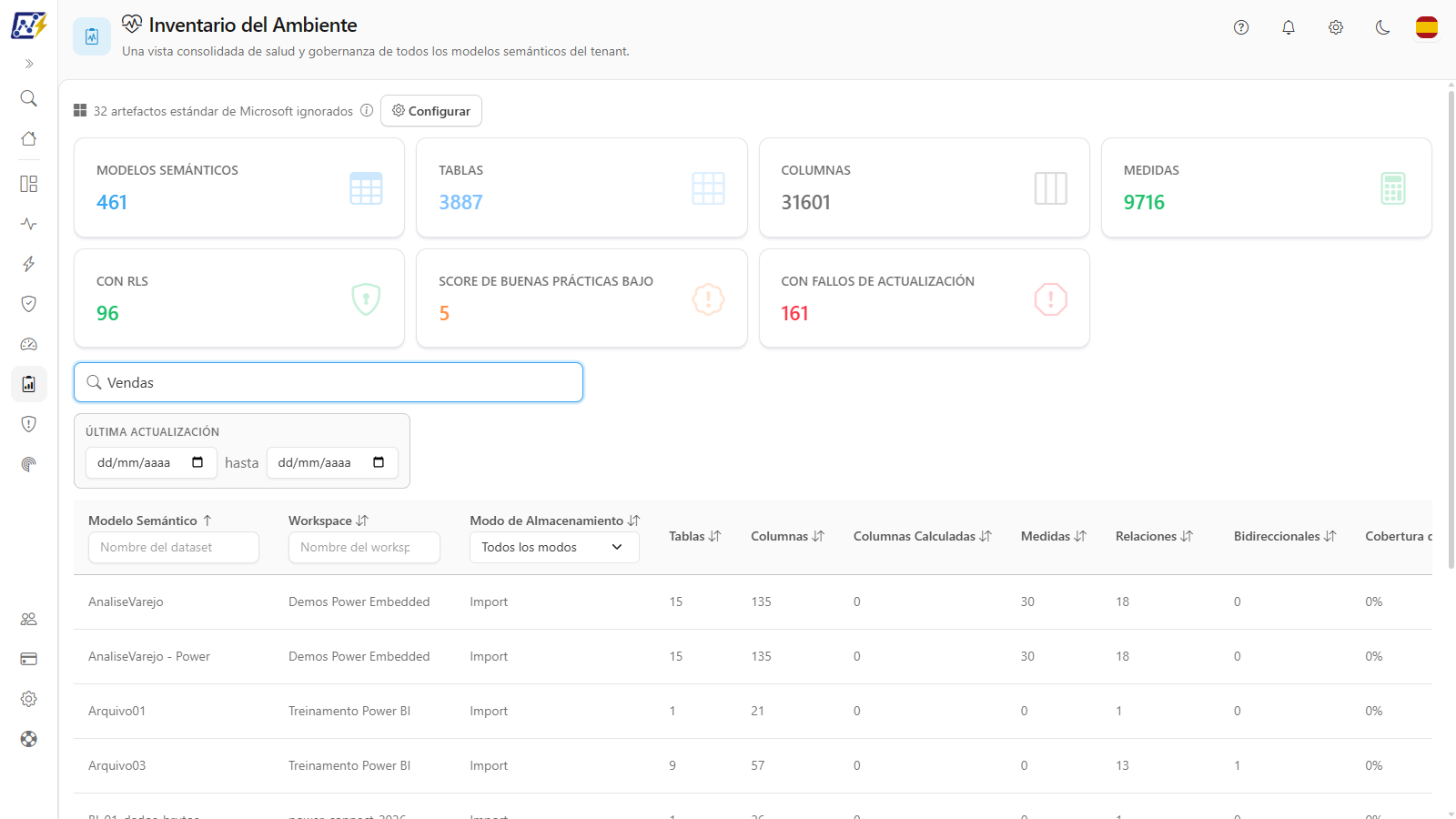Focus the Nombre del dataset filter field
Screen dimensions: 1456x819
pyautogui.click(x=174, y=547)
